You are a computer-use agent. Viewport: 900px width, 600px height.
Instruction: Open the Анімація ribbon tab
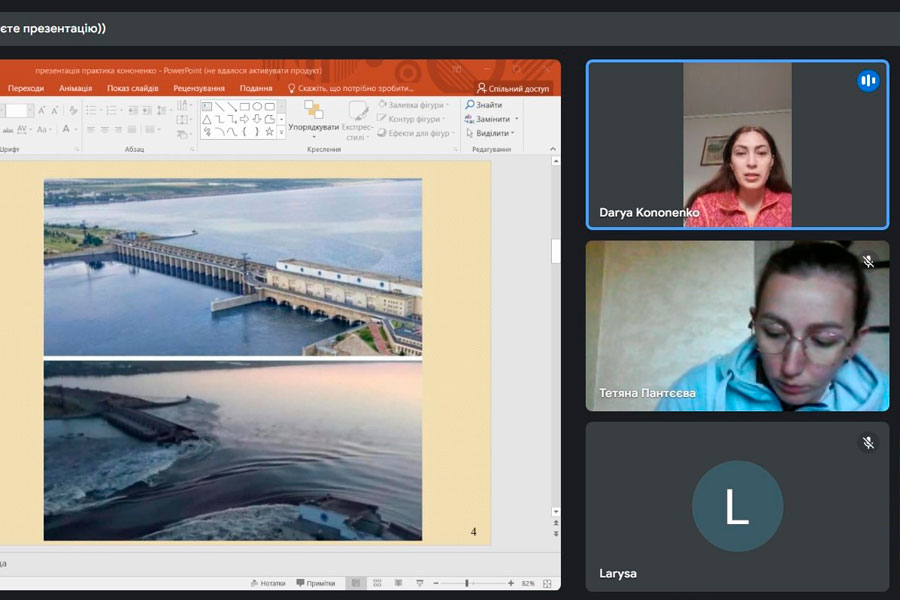pyautogui.click(x=75, y=88)
